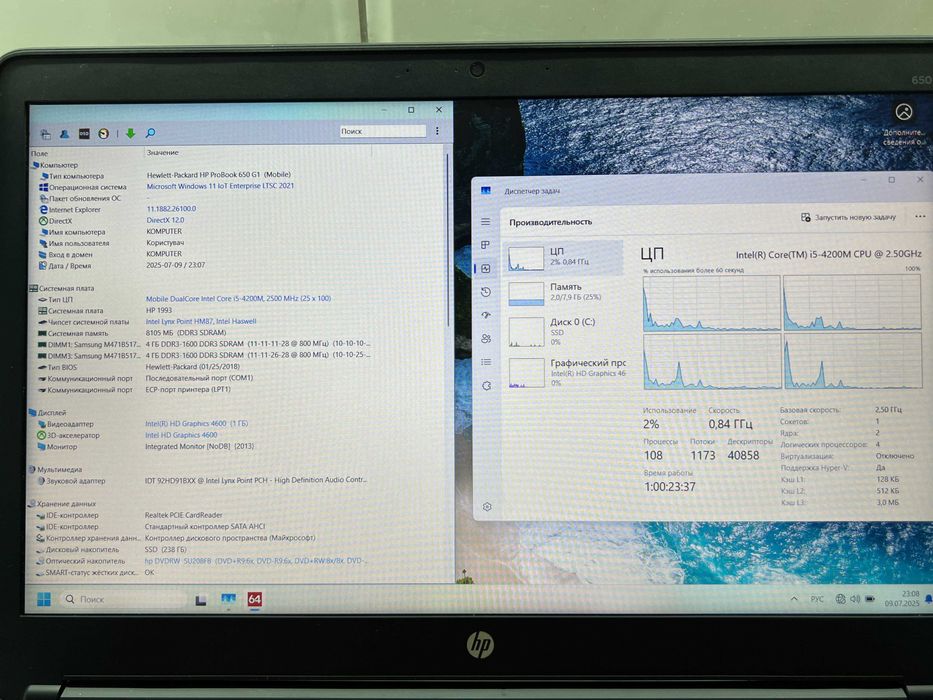The width and height of the screenshot is (933, 700).
Task: Click the 11.1882.26100.0 Internet Explorer version link
Action: [171, 209]
